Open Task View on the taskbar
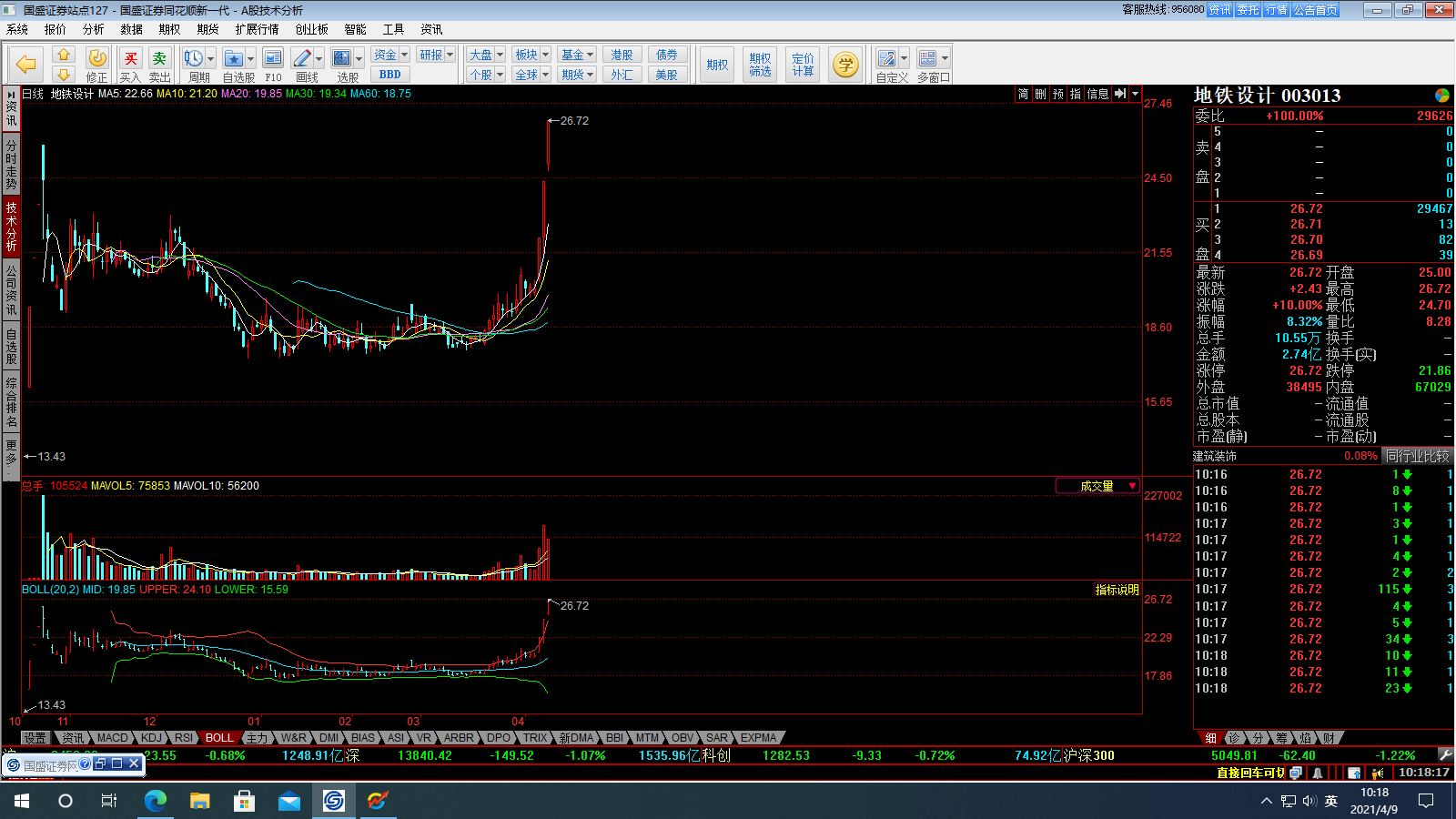The height and width of the screenshot is (819, 1456). 109,801
